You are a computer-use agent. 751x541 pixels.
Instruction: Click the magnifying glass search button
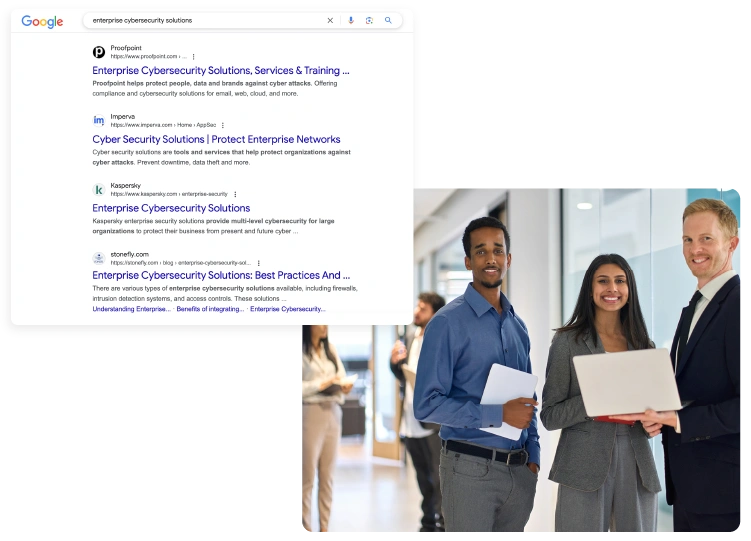388,20
